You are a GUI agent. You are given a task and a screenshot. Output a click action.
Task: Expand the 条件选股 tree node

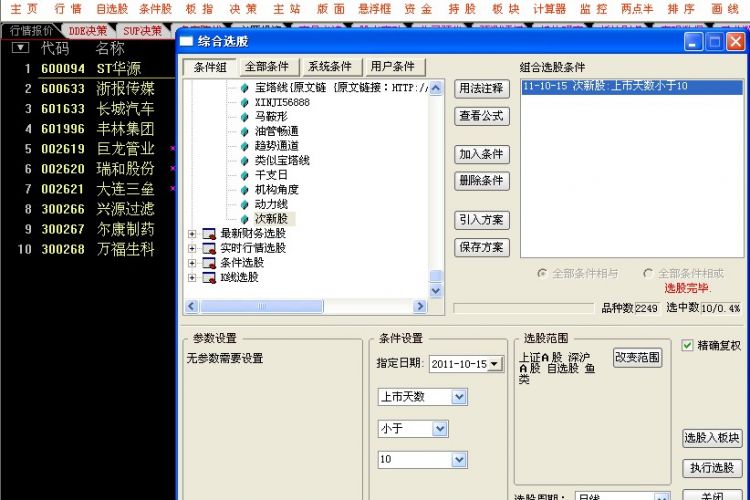click(x=192, y=263)
